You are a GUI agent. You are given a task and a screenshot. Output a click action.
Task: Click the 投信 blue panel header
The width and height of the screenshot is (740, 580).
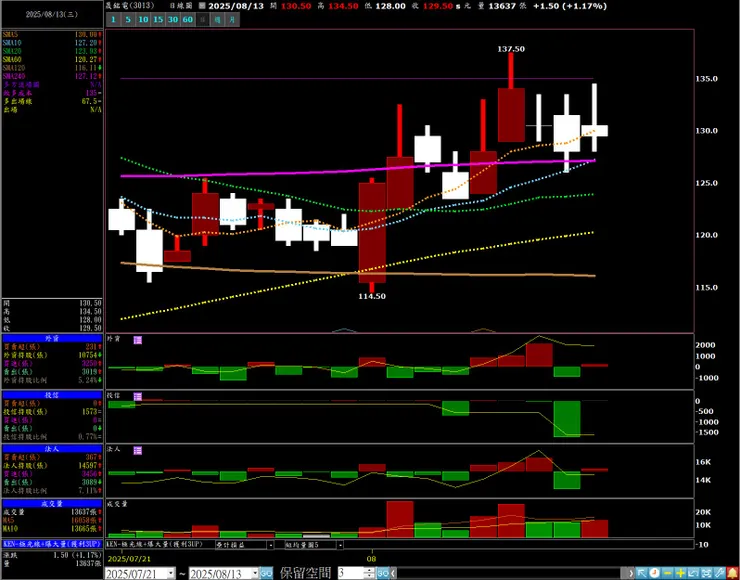click(x=52, y=395)
